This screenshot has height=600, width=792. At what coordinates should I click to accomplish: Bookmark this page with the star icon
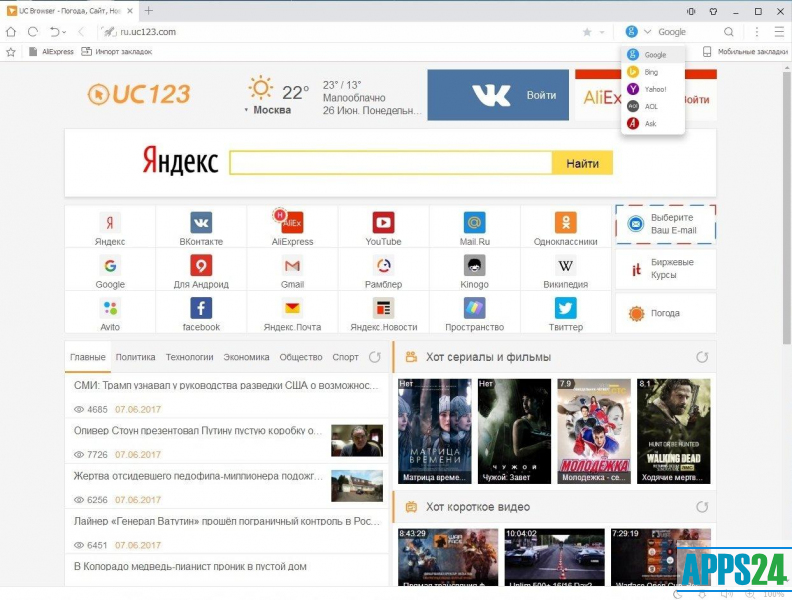click(587, 32)
